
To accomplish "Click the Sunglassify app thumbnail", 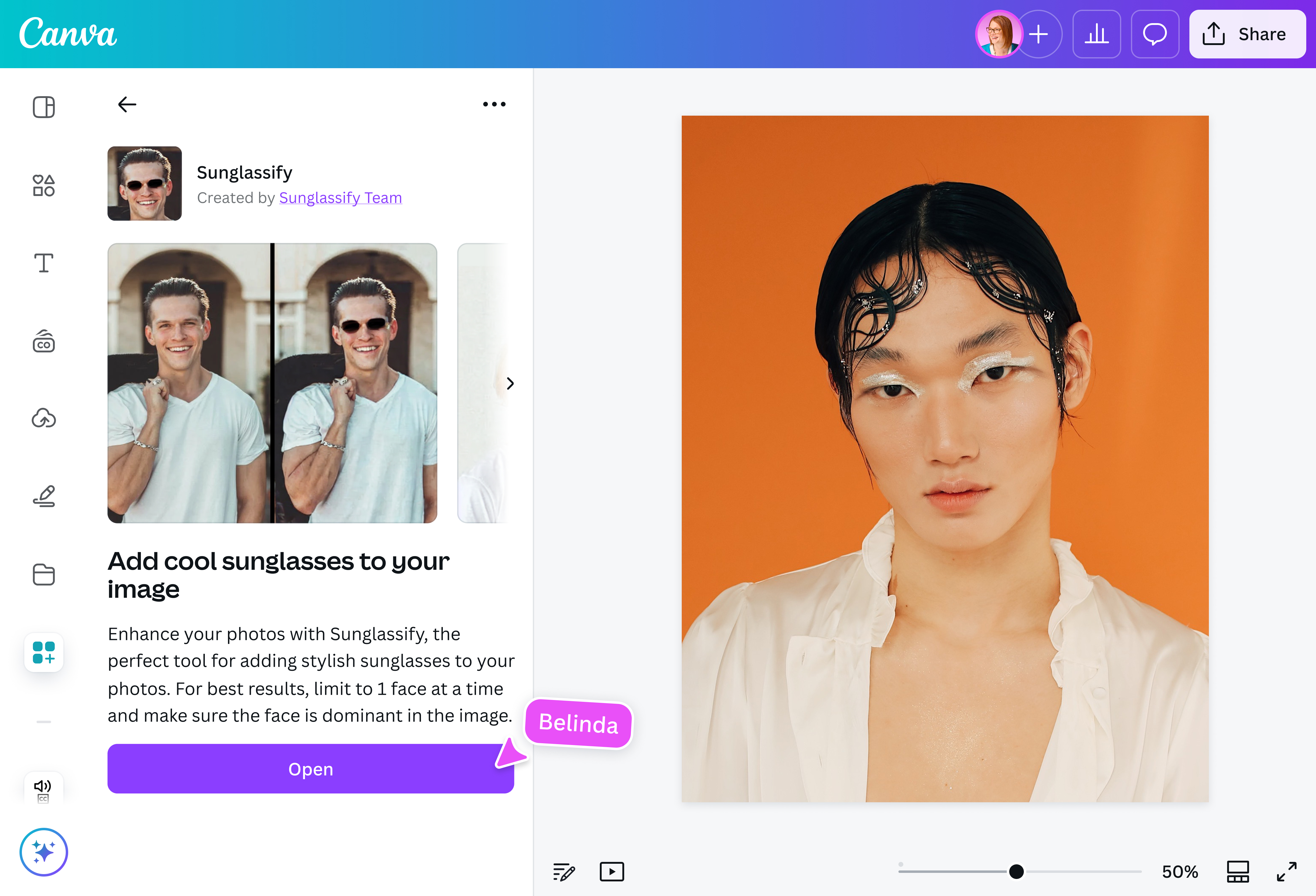I will coord(144,184).
